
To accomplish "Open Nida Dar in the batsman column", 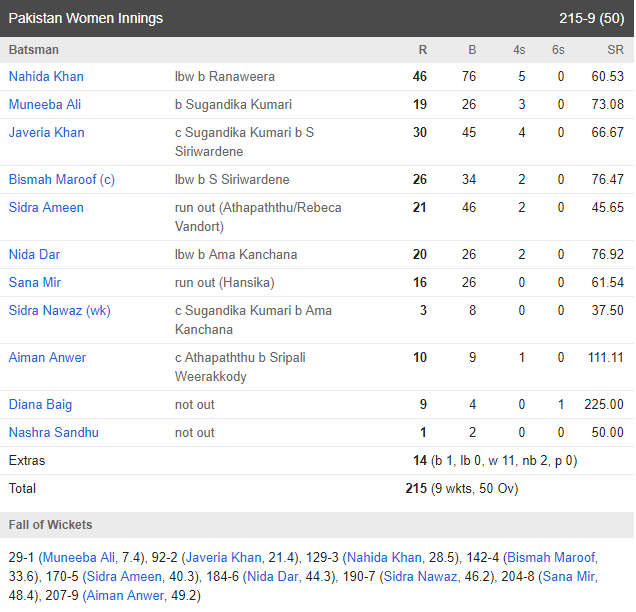I will point(34,255).
